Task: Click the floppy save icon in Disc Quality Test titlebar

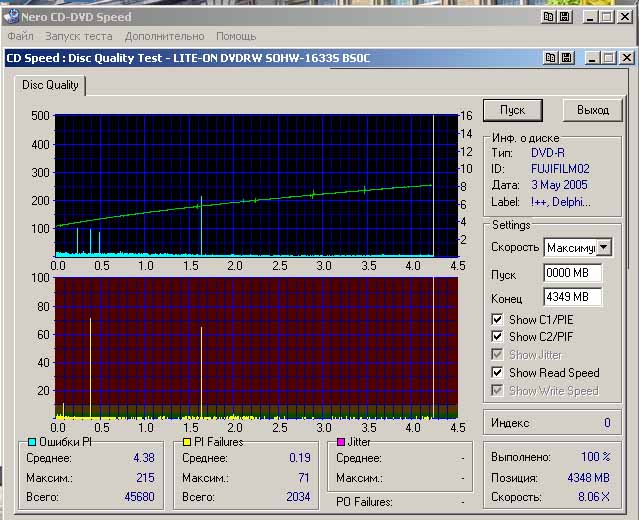Action: (x=565, y=58)
